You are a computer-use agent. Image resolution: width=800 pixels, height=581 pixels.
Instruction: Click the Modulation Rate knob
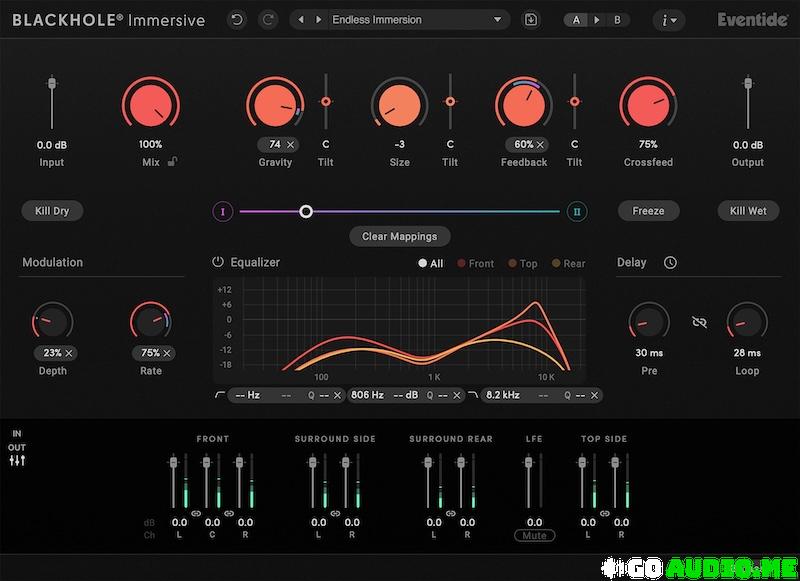point(151,322)
